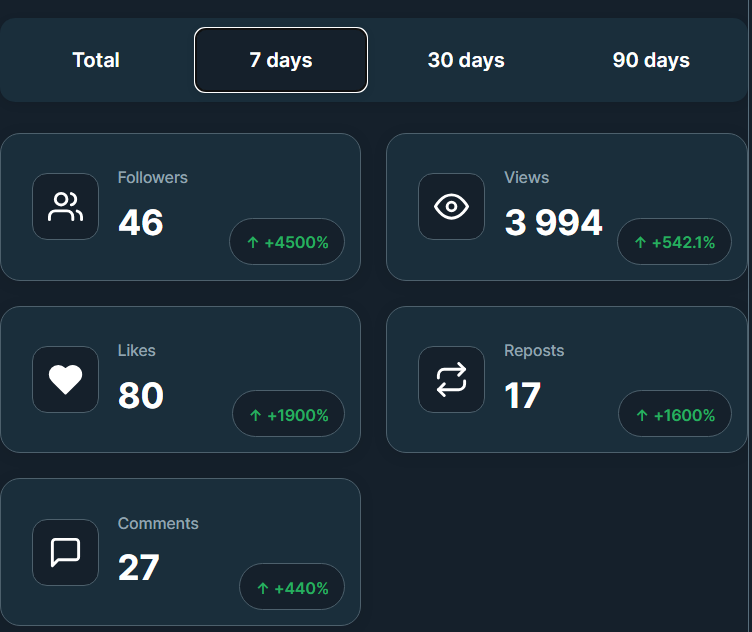Screen dimensions: 752x632
Task: Click the Reposts arrows icon
Action: coord(451,380)
